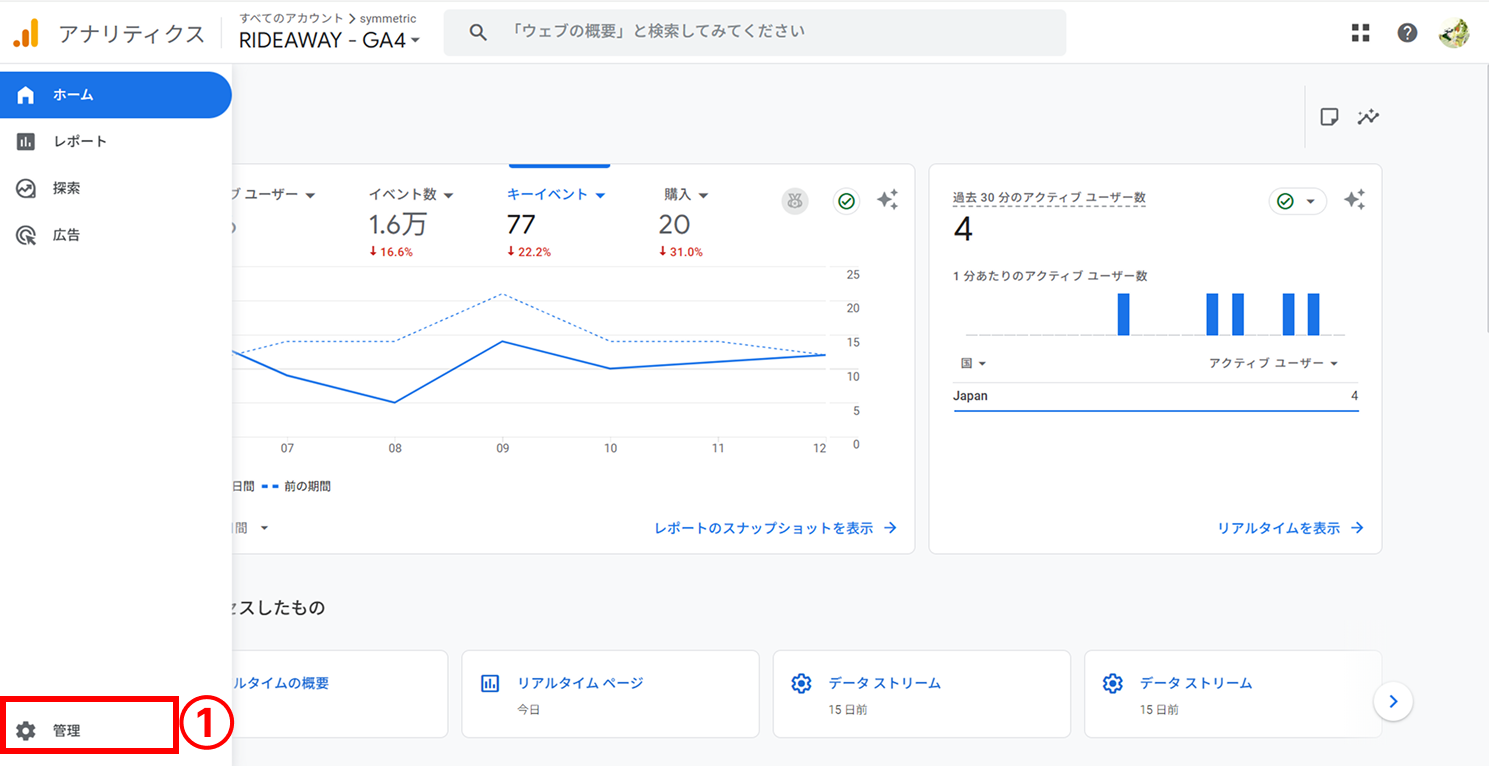
Task: Open the user account avatar
Action: (x=1454, y=33)
